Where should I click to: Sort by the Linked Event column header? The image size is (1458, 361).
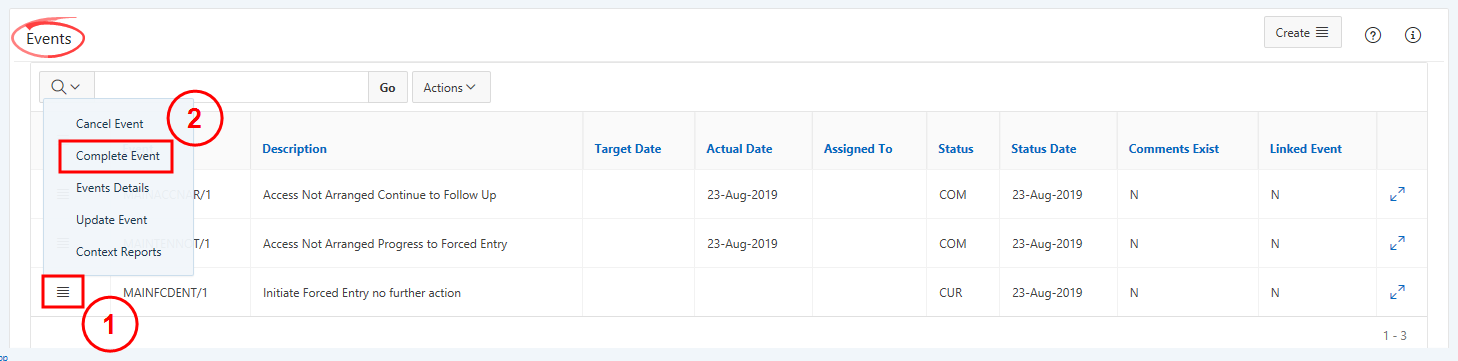pyautogui.click(x=1305, y=149)
